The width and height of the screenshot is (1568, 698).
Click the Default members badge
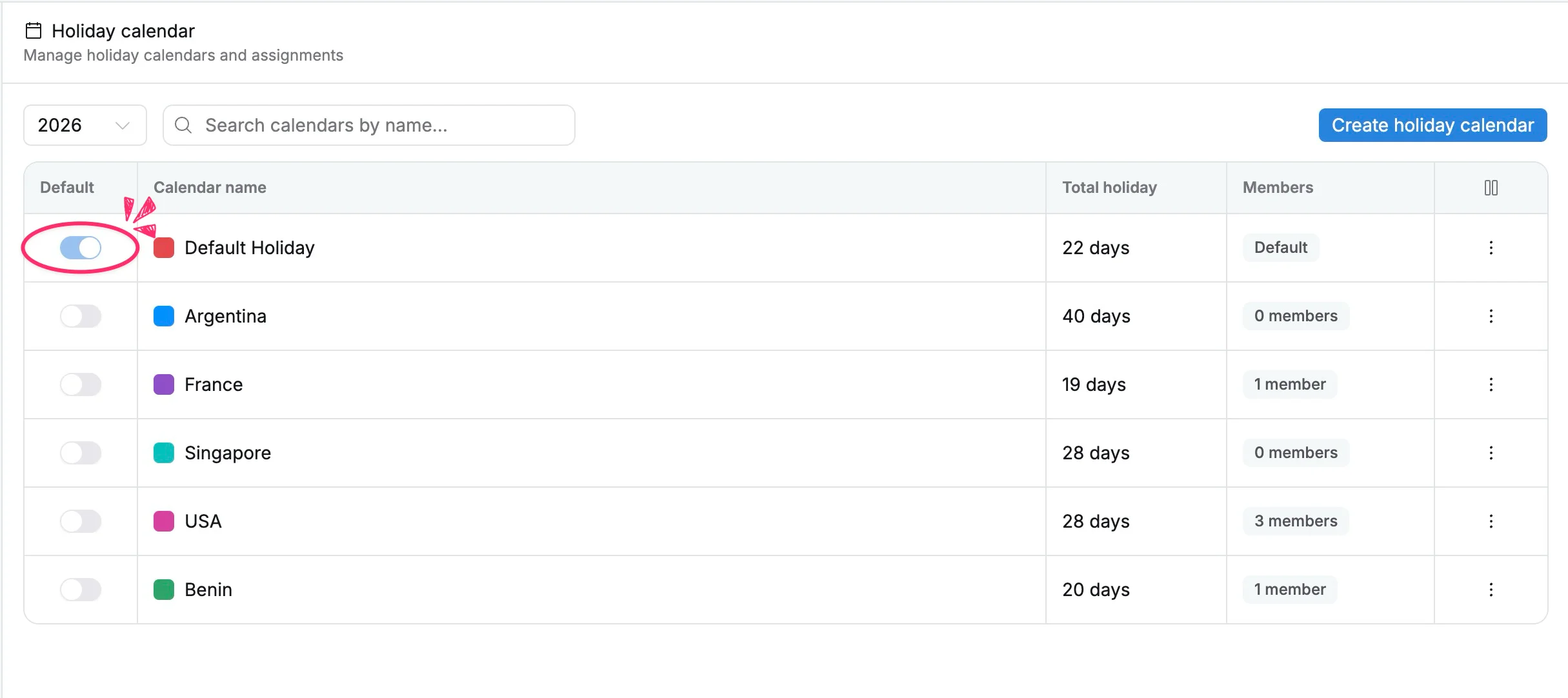point(1281,248)
